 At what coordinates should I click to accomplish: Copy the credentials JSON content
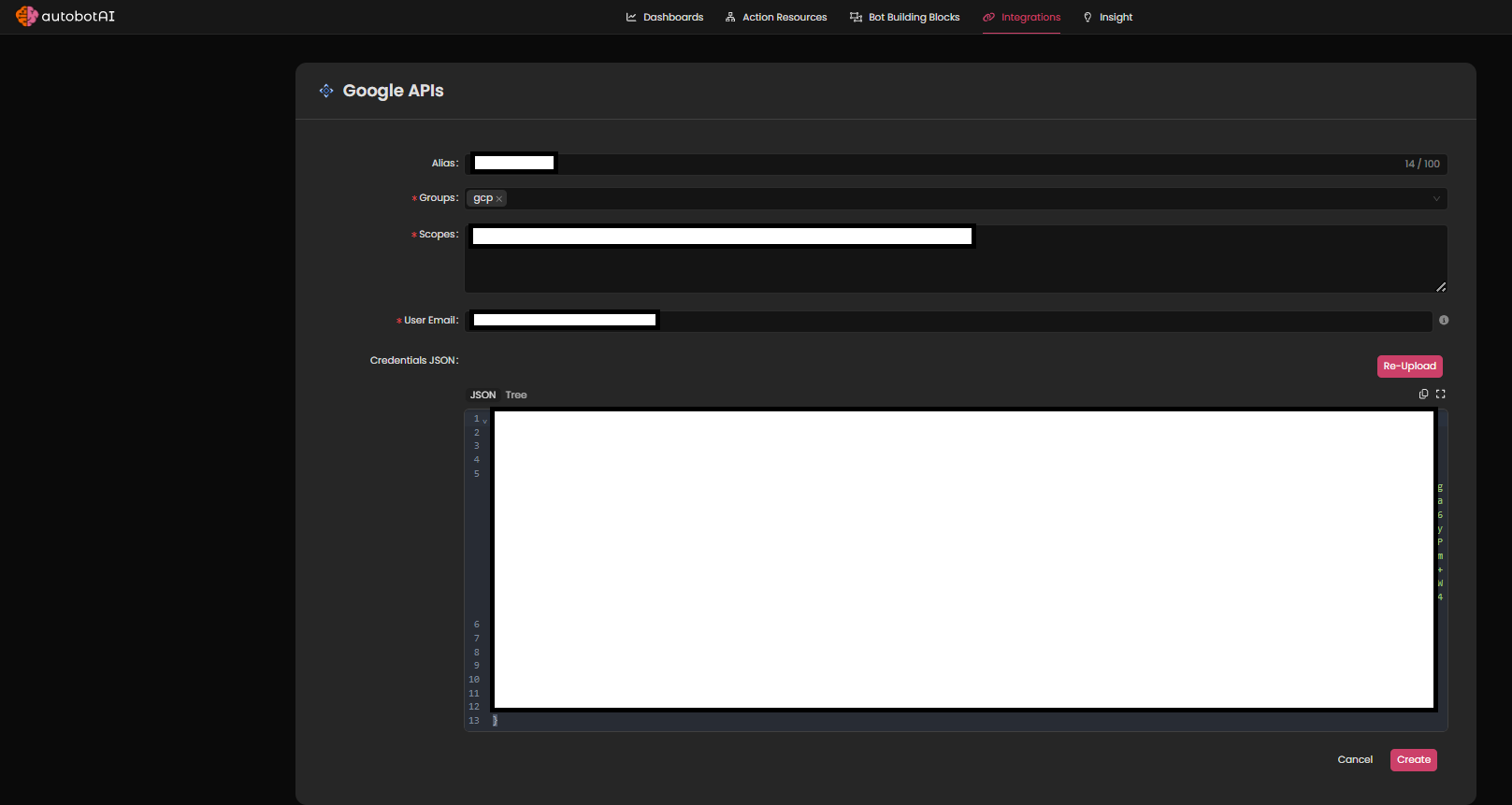click(x=1423, y=395)
